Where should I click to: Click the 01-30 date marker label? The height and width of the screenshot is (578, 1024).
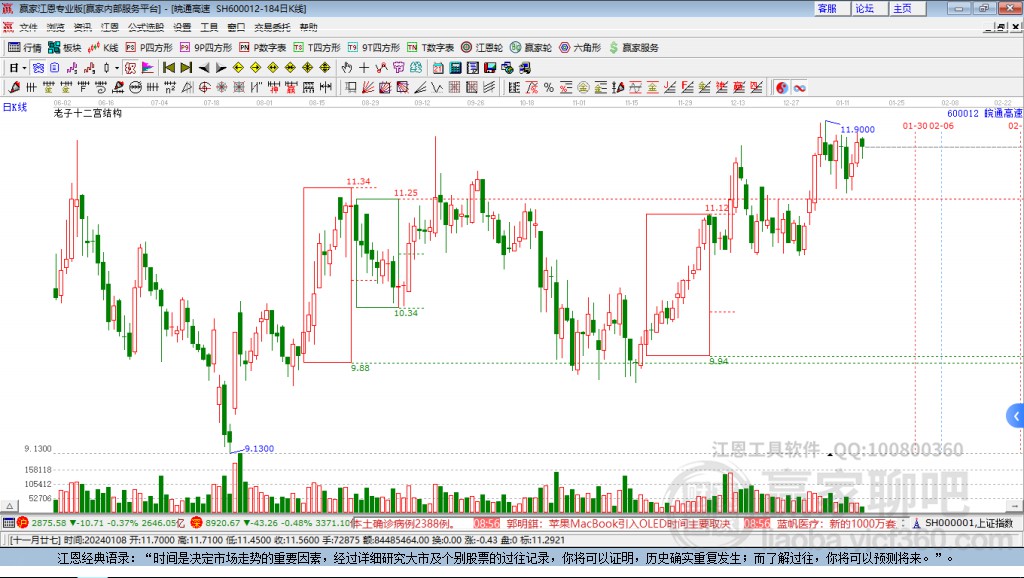[915, 125]
